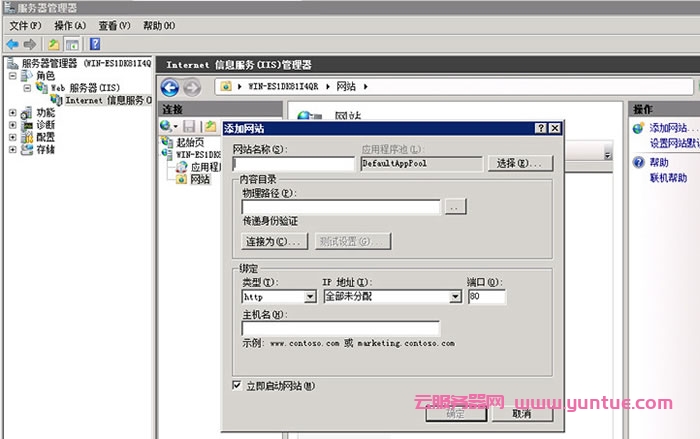Click the browse ".." button for physical path
This screenshot has height=439, width=700.
click(455, 207)
